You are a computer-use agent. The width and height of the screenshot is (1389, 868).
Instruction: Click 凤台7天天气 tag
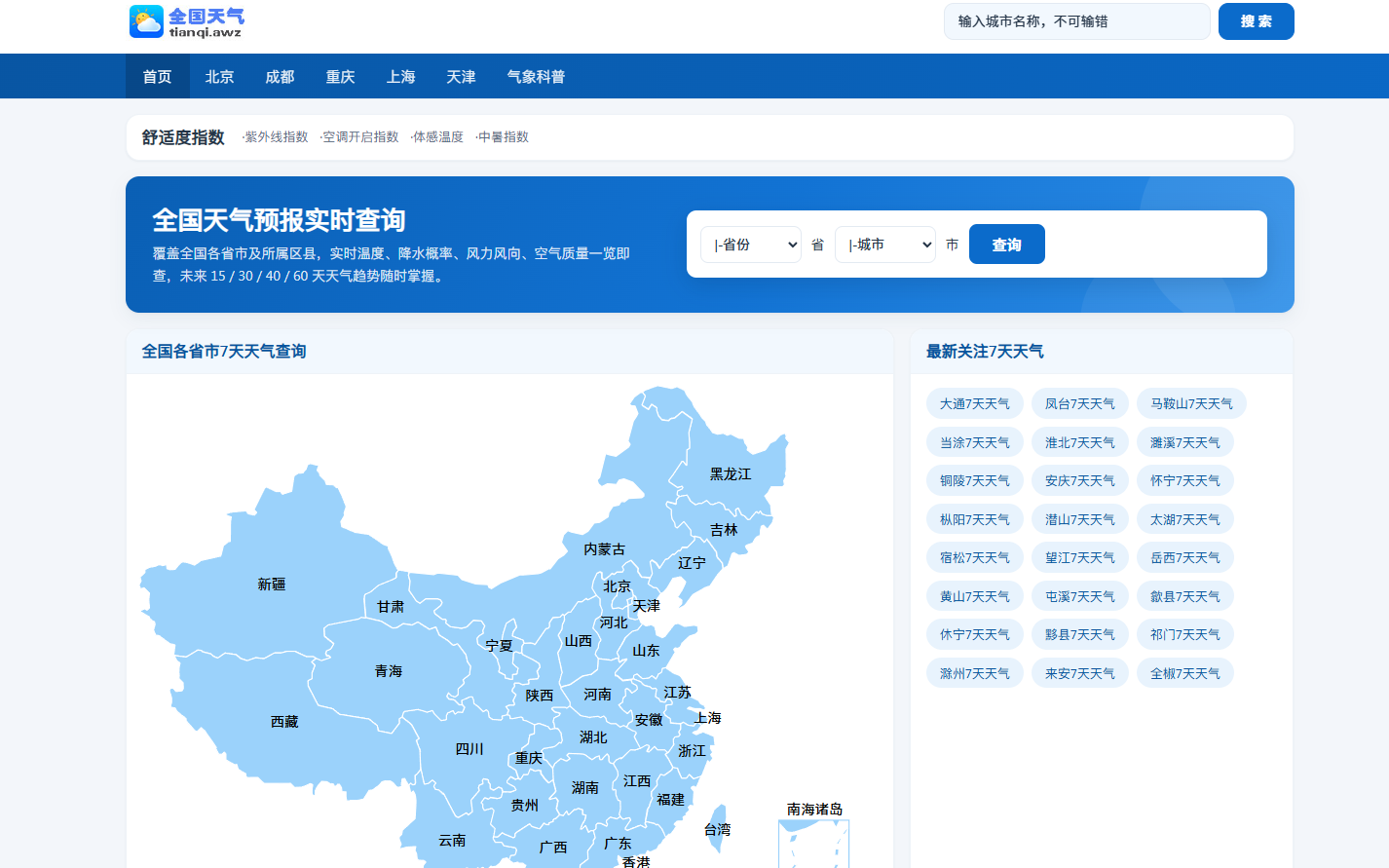point(1080,403)
